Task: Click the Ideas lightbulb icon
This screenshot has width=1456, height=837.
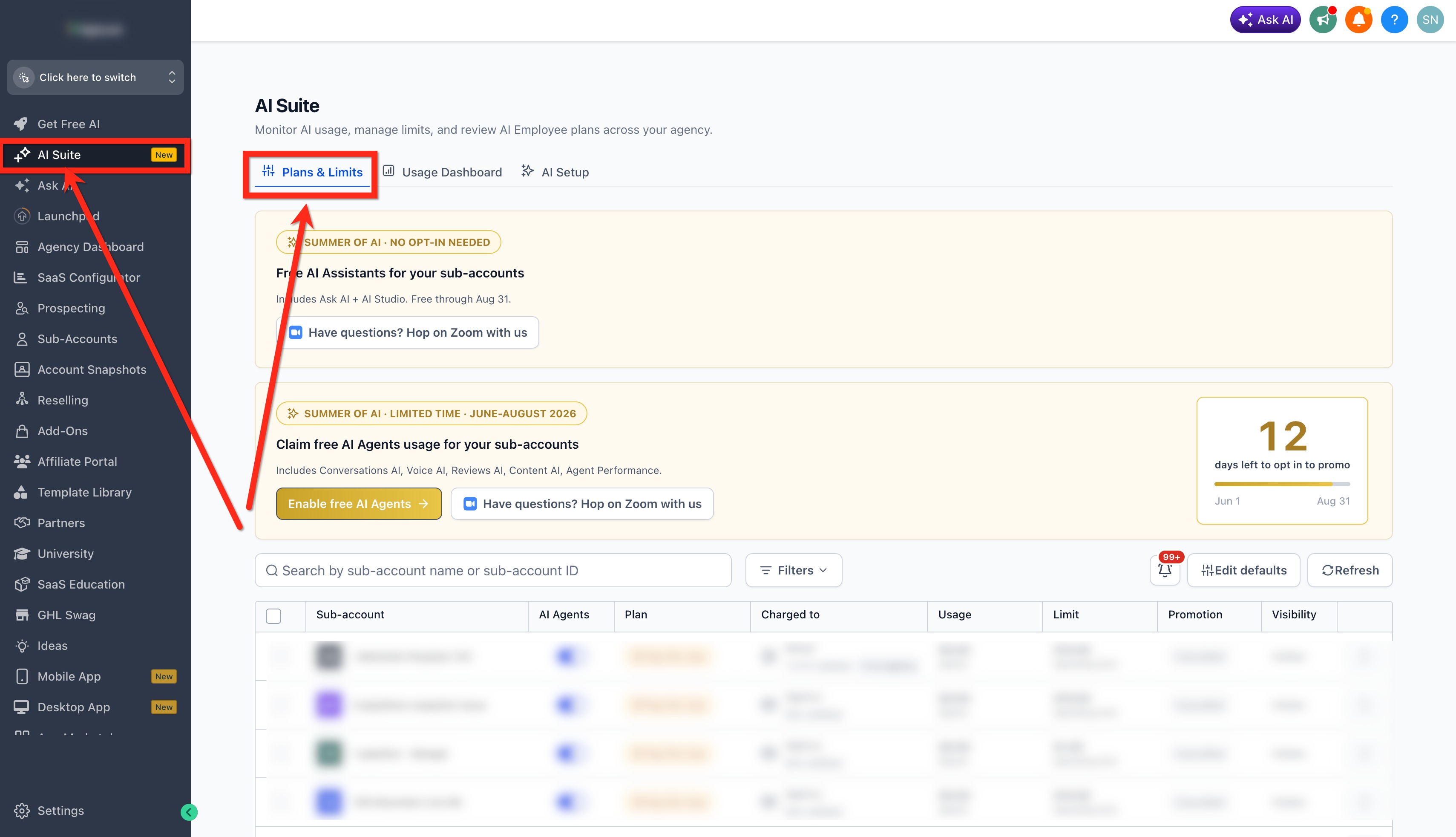Action: pyautogui.click(x=22, y=646)
